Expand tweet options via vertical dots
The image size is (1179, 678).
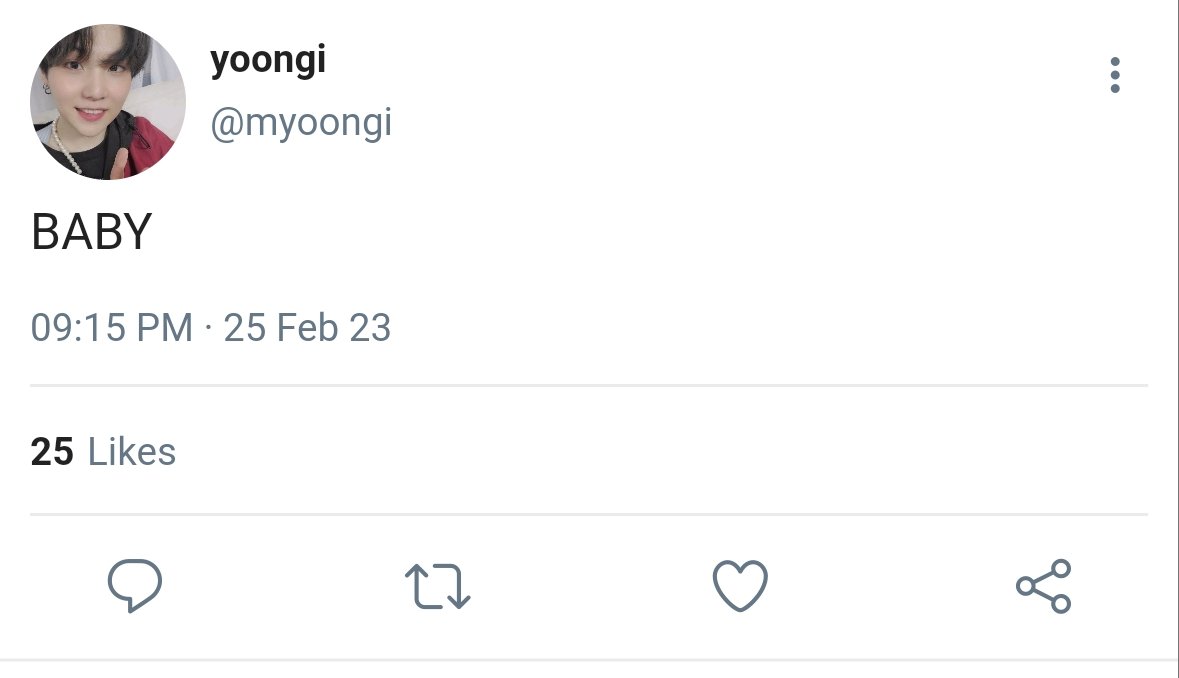click(x=1114, y=75)
